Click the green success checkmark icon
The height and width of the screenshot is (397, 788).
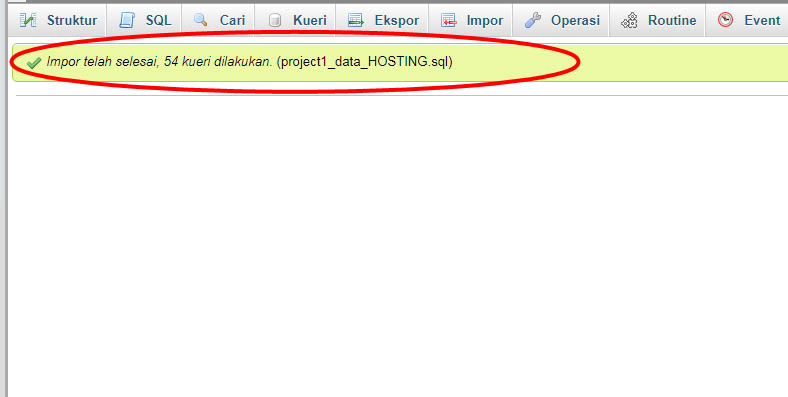[34, 63]
